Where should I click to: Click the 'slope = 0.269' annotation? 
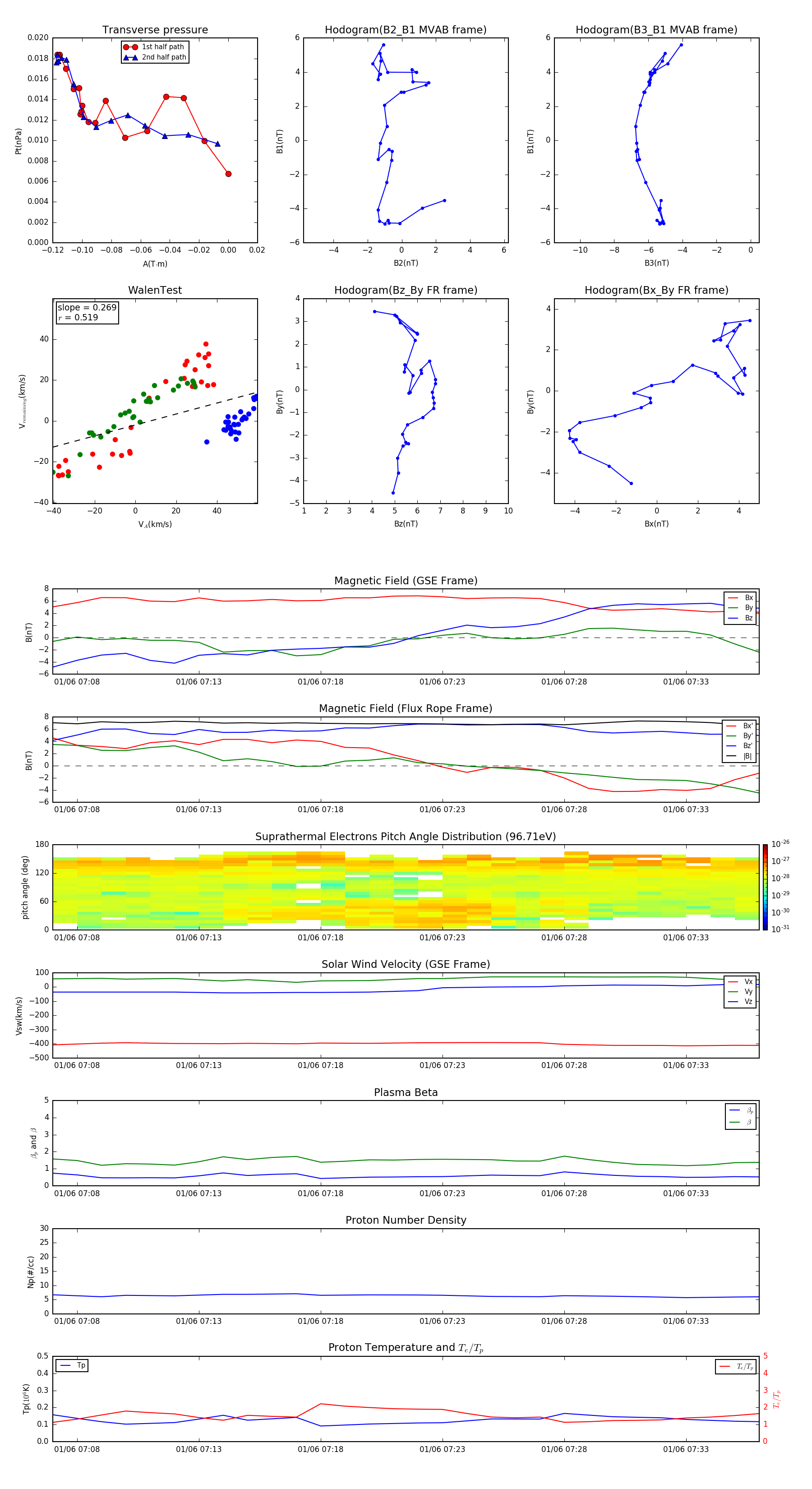click(87, 308)
